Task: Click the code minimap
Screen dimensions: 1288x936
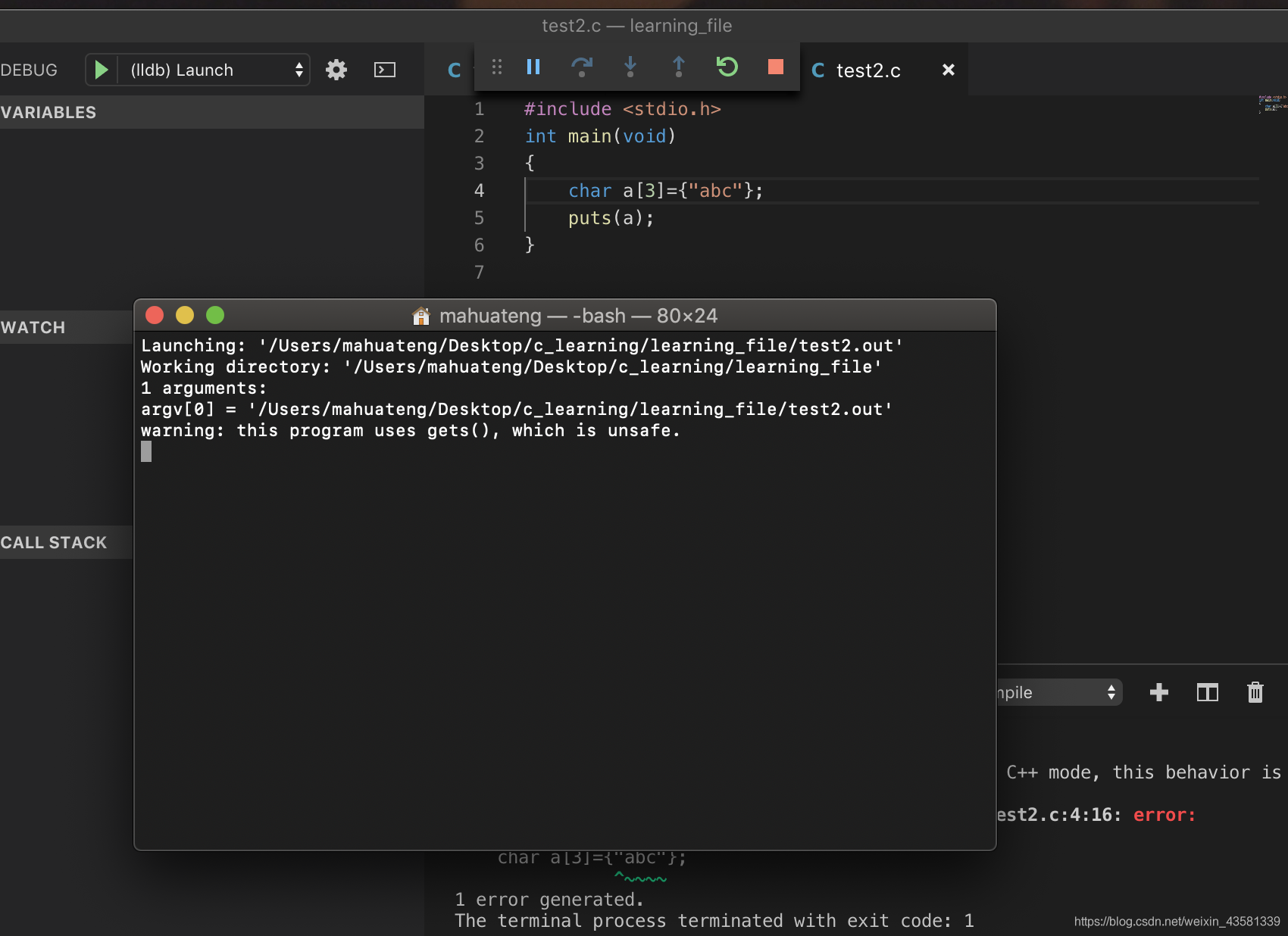Action: (x=1272, y=105)
